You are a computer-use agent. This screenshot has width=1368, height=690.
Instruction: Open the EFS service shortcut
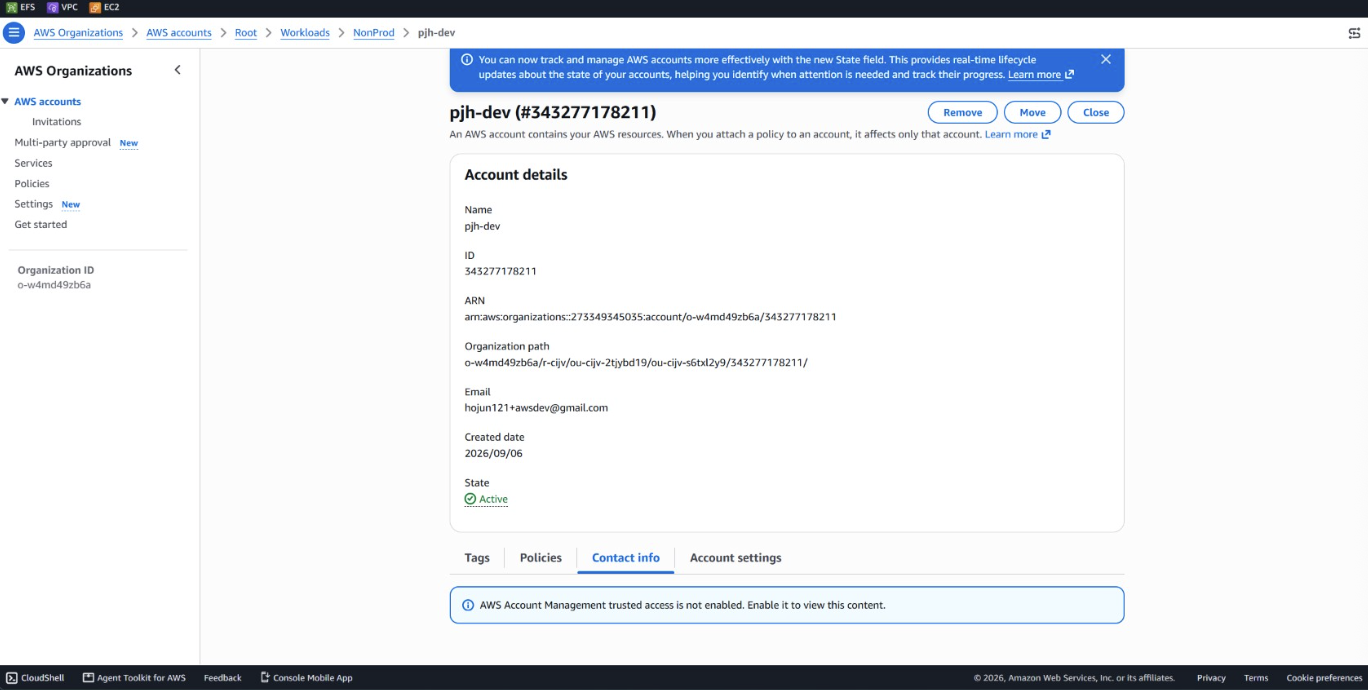point(21,7)
